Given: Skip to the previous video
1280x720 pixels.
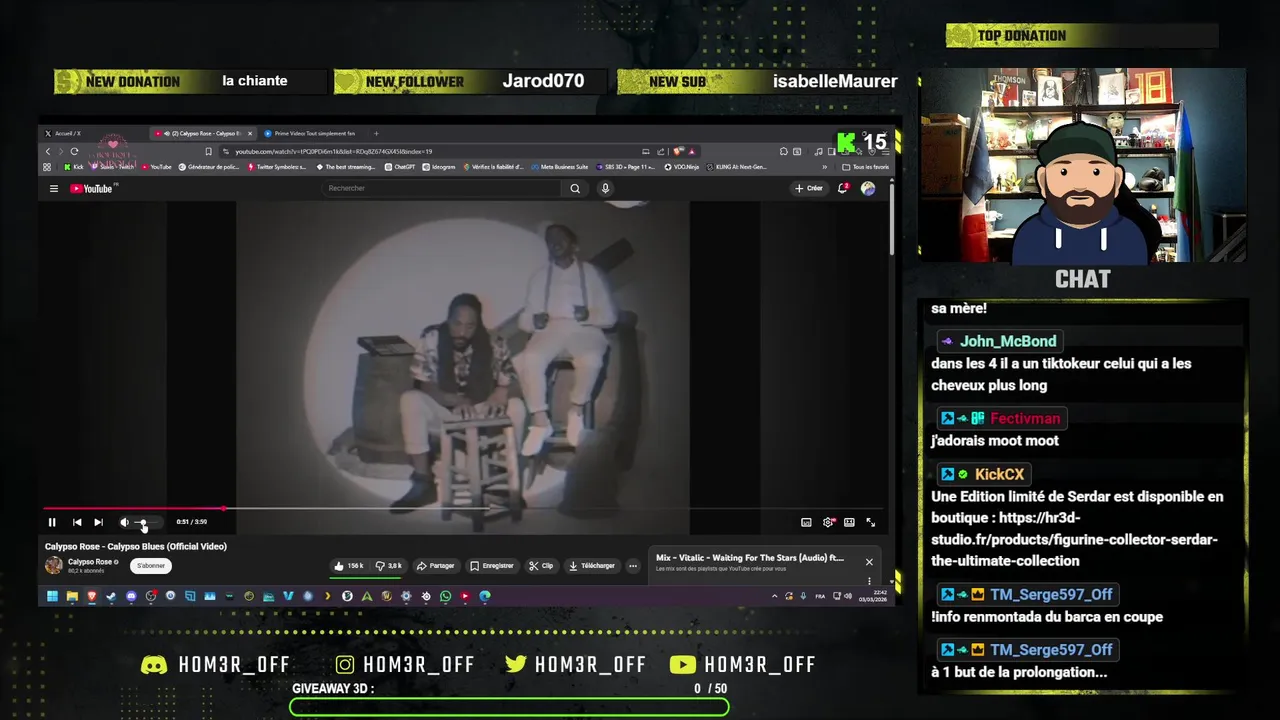Looking at the screenshot, I should [x=77, y=522].
